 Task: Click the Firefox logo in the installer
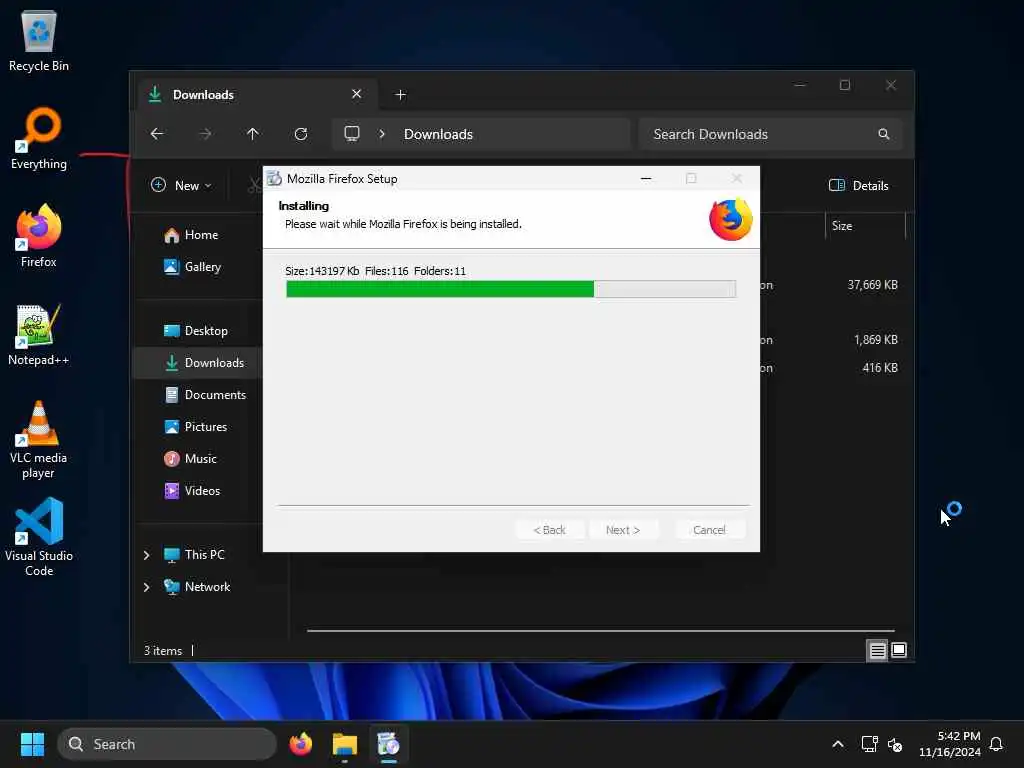[730, 220]
